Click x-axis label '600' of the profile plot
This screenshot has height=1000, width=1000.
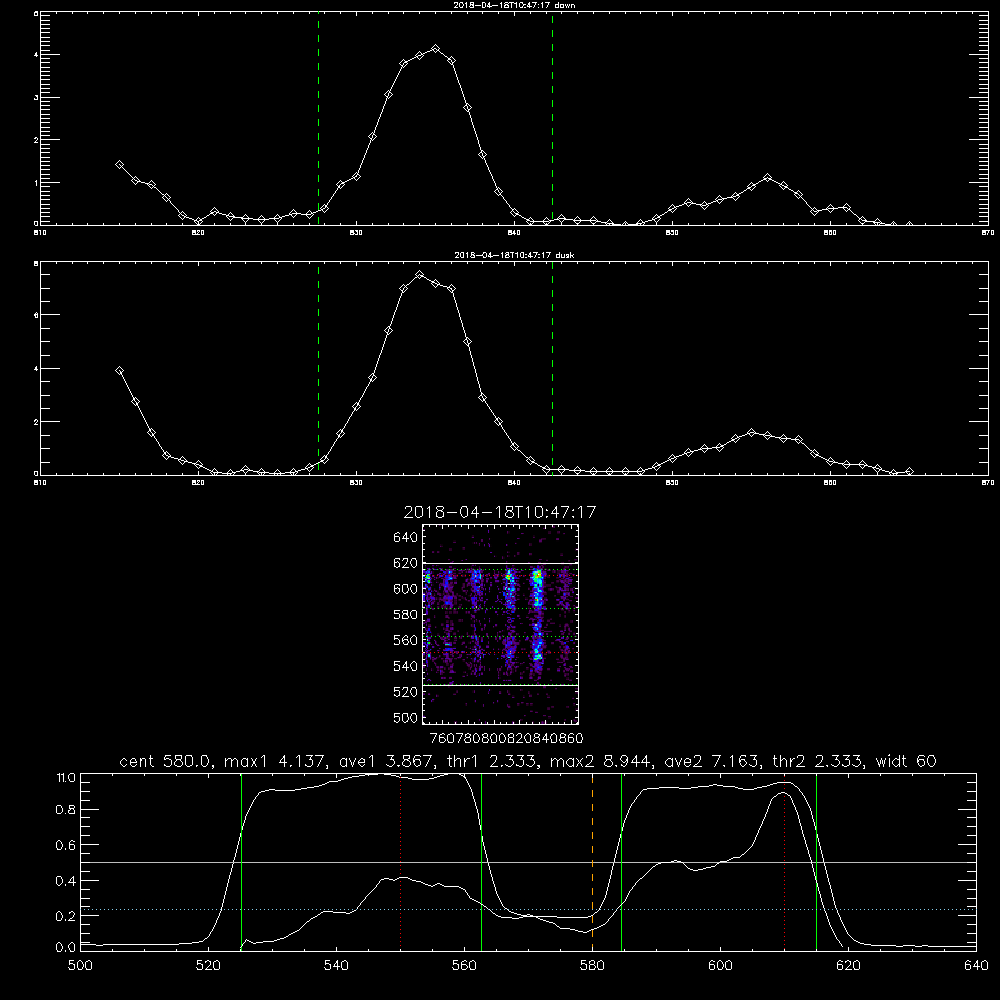[720, 966]
